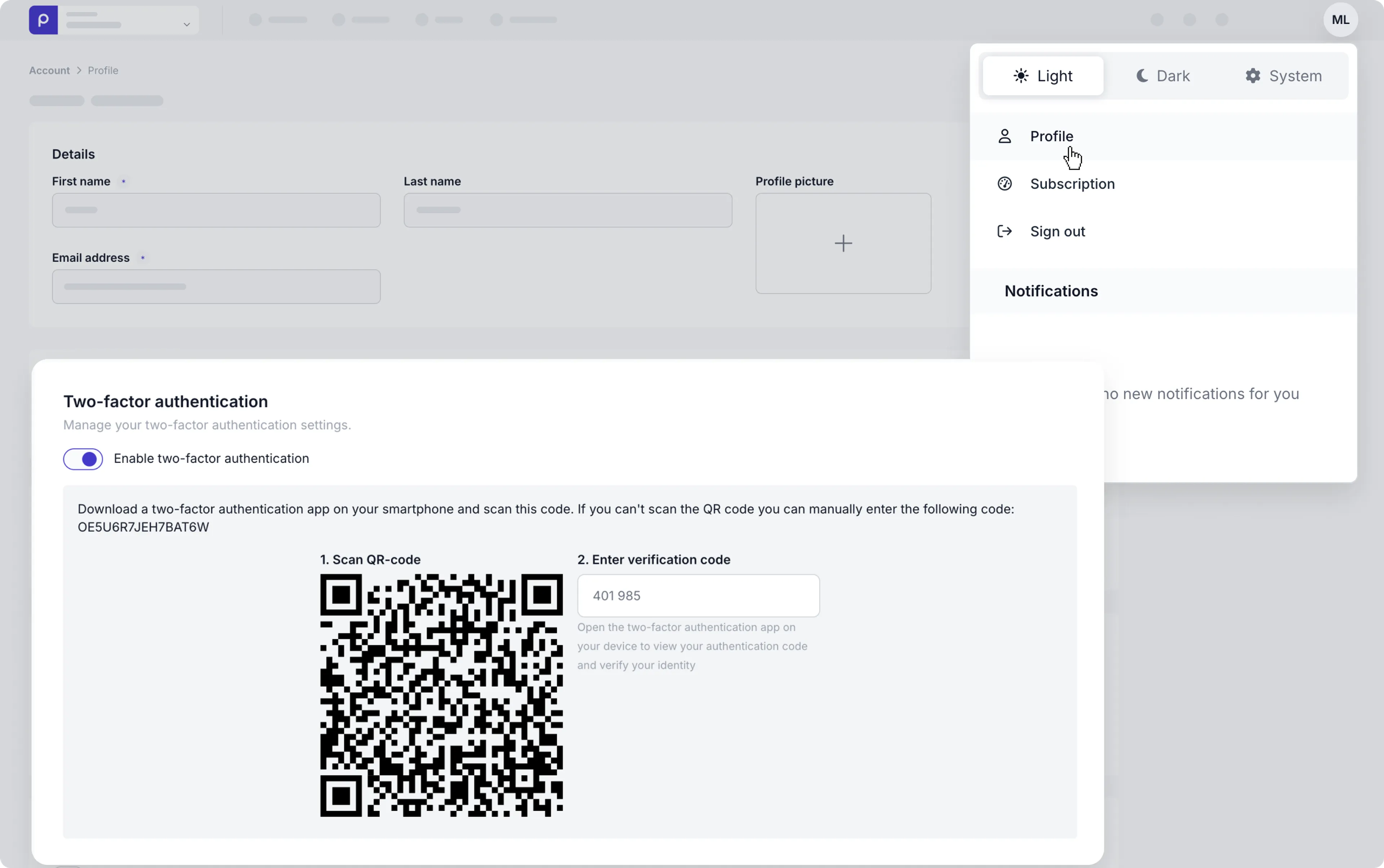Viewport: 1384px width, 868px height.
Task: Click the Sign out arrow icon
Action: tap(1004, 231)
